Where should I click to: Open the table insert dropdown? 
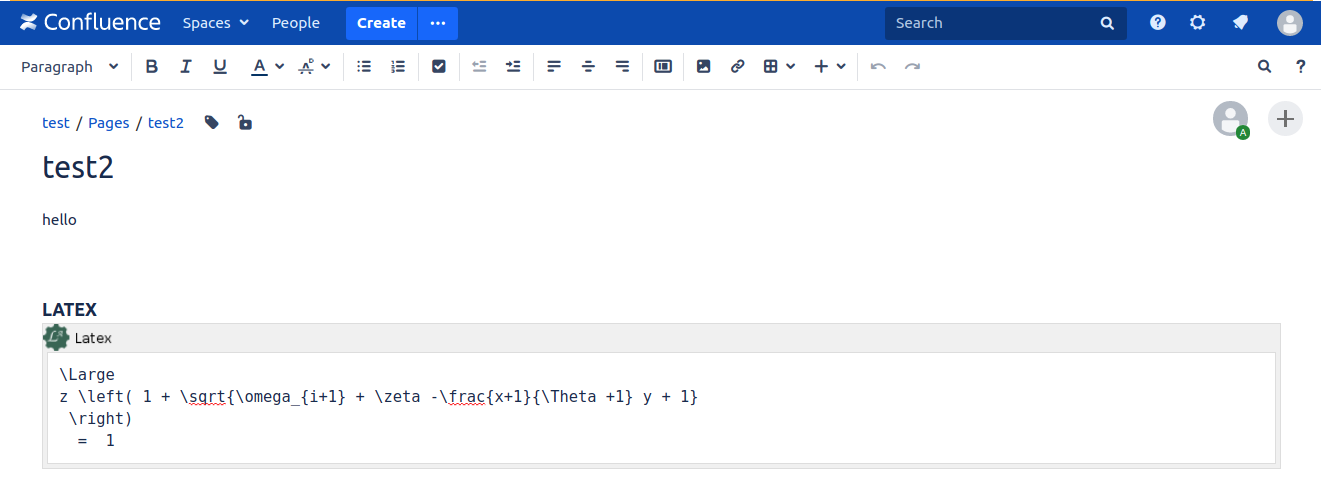779,66
